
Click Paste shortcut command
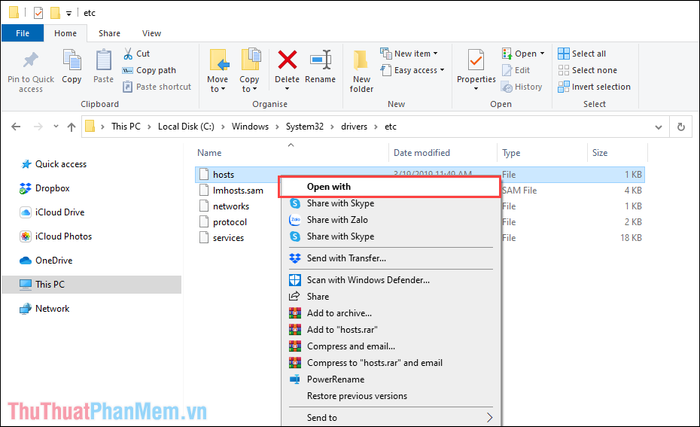(x=157, y=87)
